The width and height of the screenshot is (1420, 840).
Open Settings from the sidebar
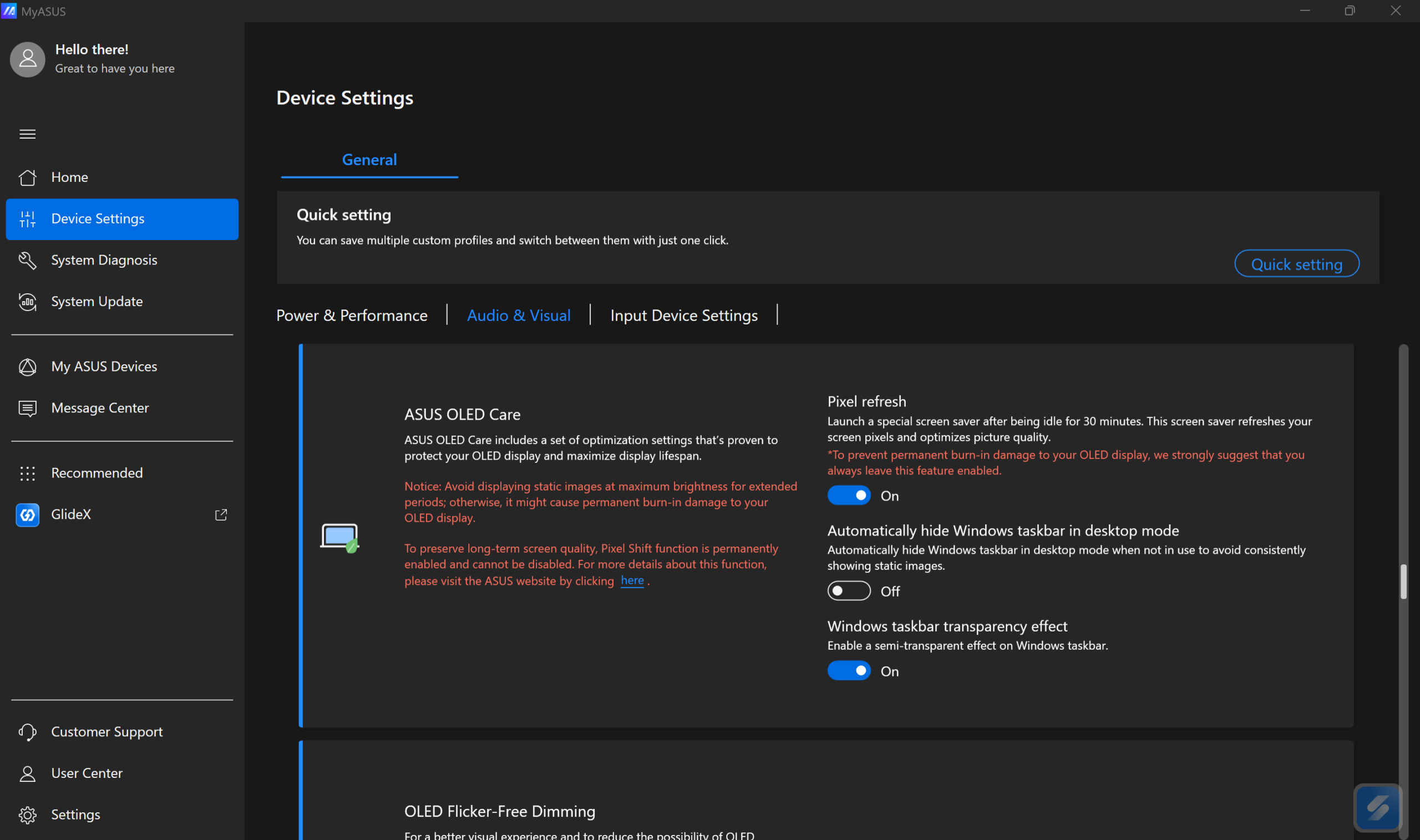pos(75,814)
